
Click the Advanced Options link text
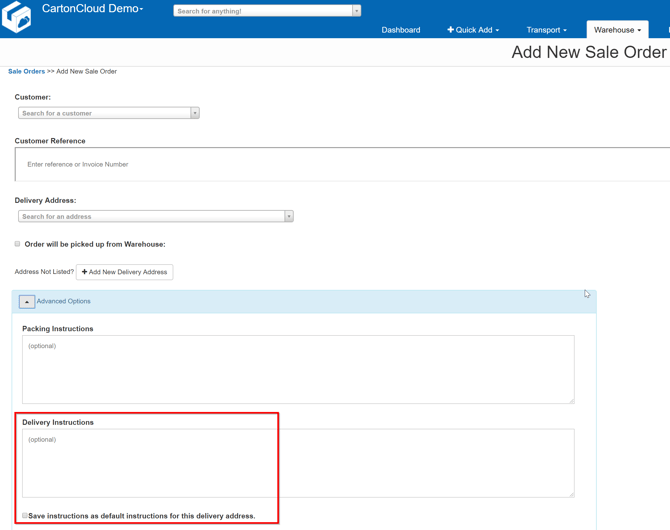point(64,301)
